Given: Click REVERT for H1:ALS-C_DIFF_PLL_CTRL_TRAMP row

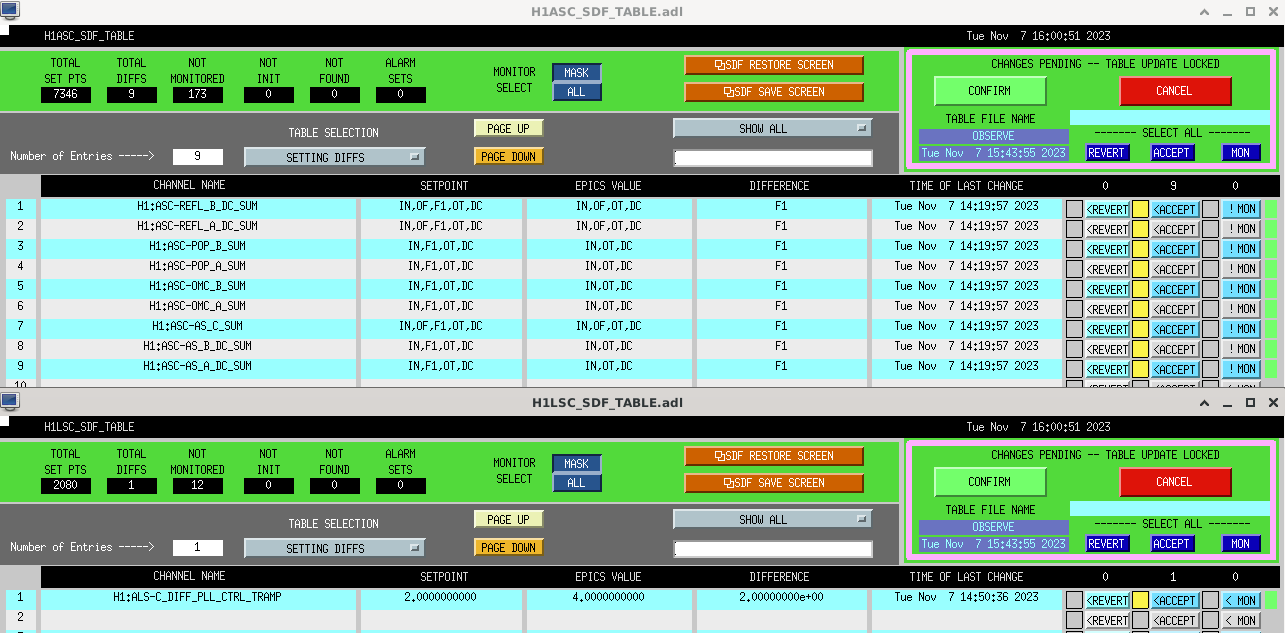Looking at the screenshot, I should pos(1107,601).
